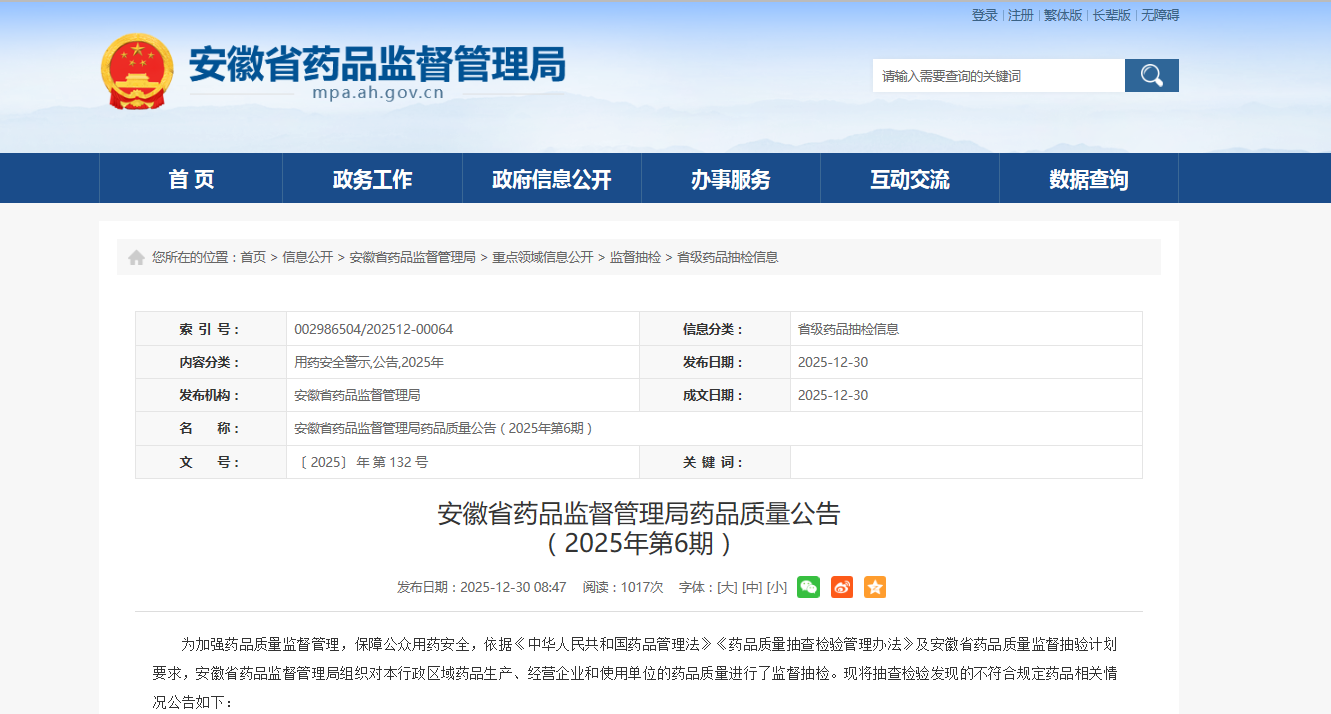The image size is (1331, 714).
Task: Open 监督抽检 breadcrumb link
Action: tap(635, 257)
